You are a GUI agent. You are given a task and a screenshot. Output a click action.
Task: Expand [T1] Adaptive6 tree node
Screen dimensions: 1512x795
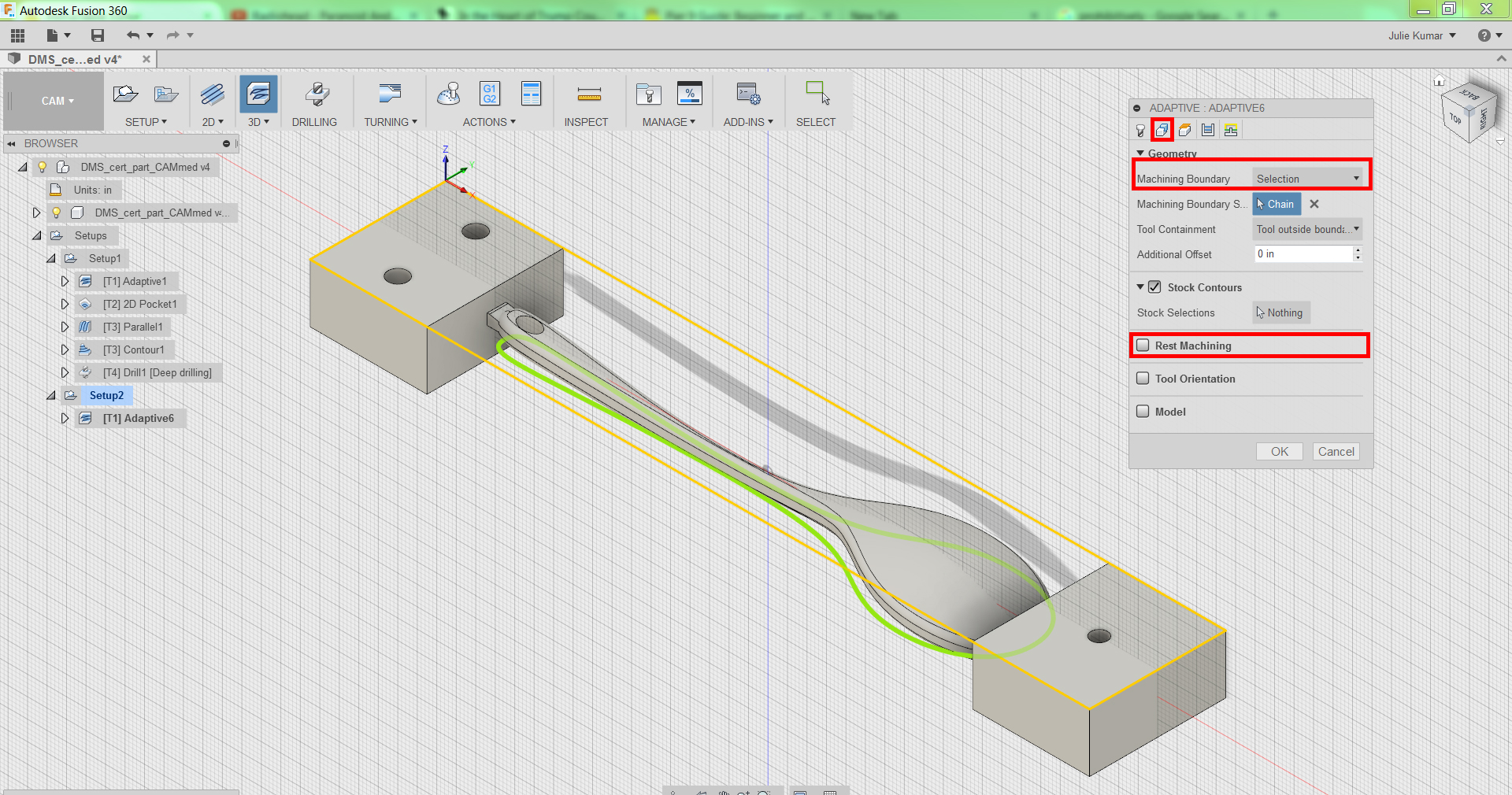click(x=65, y=418)
